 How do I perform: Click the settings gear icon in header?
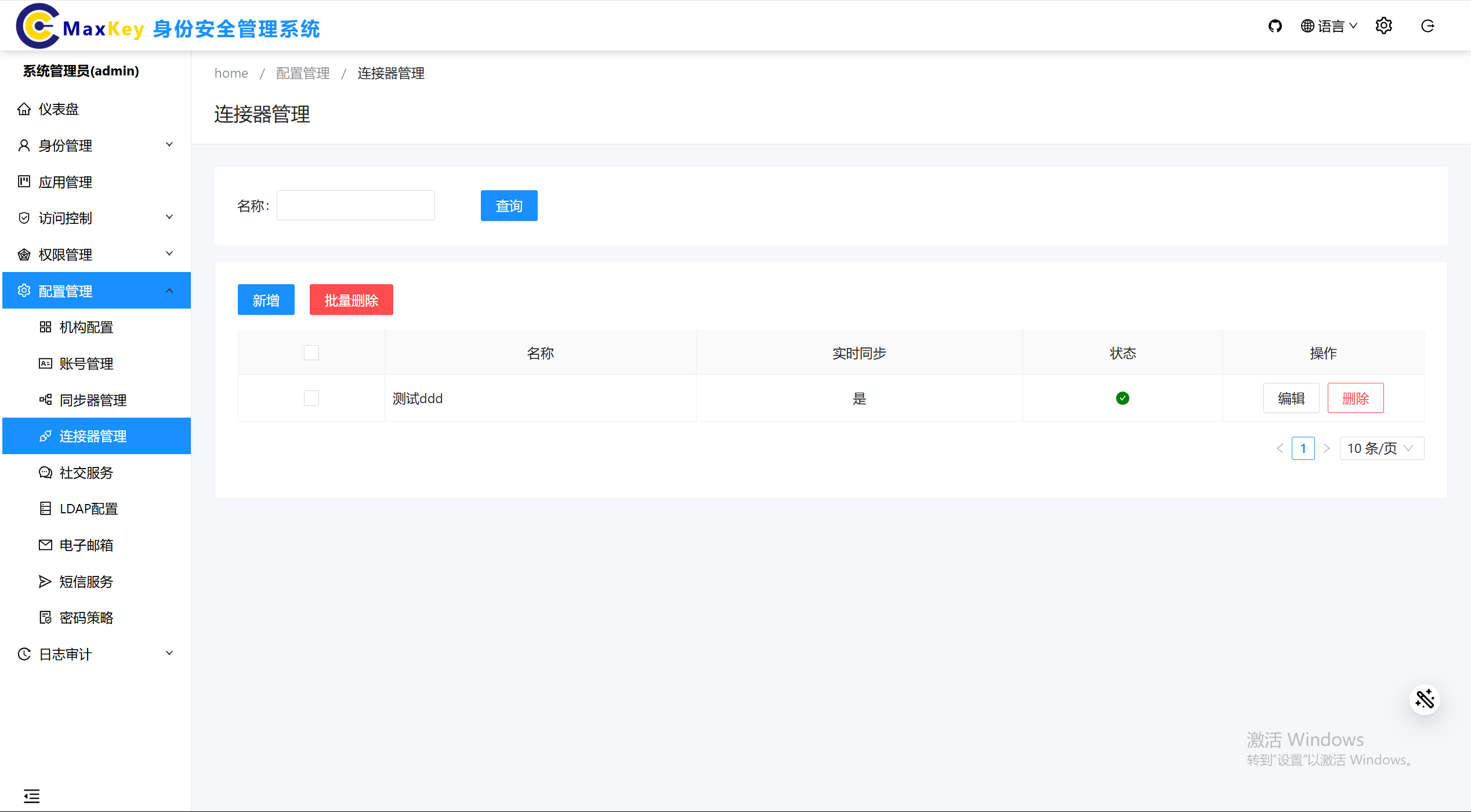point(1383,26)
